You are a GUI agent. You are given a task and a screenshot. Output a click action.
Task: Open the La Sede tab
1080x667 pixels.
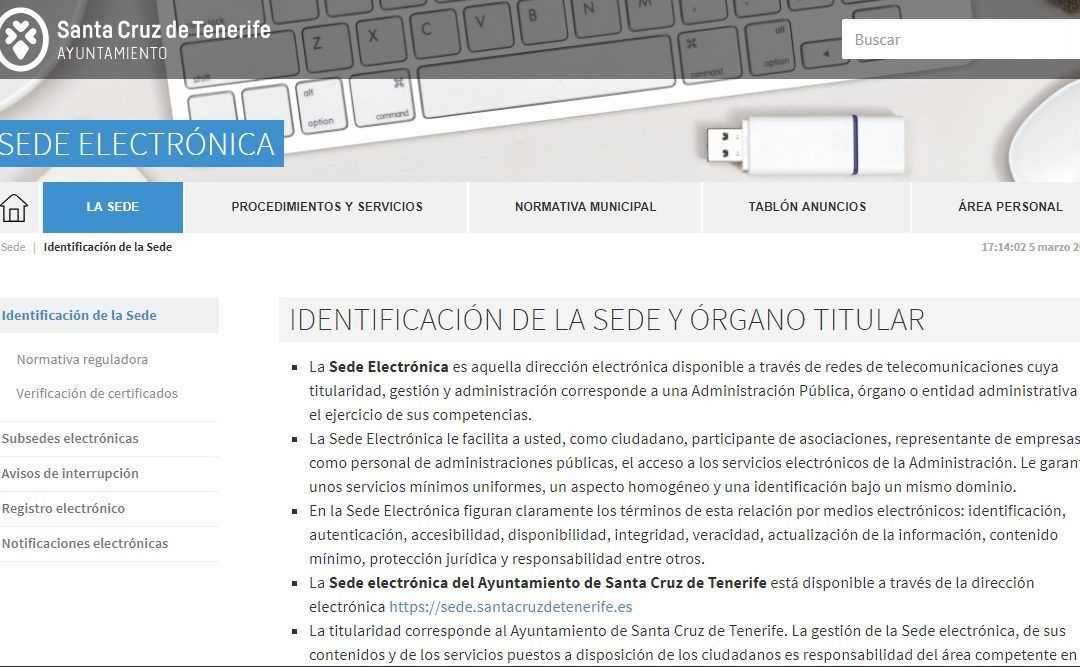pyautogui.click(x=112, y=207)
